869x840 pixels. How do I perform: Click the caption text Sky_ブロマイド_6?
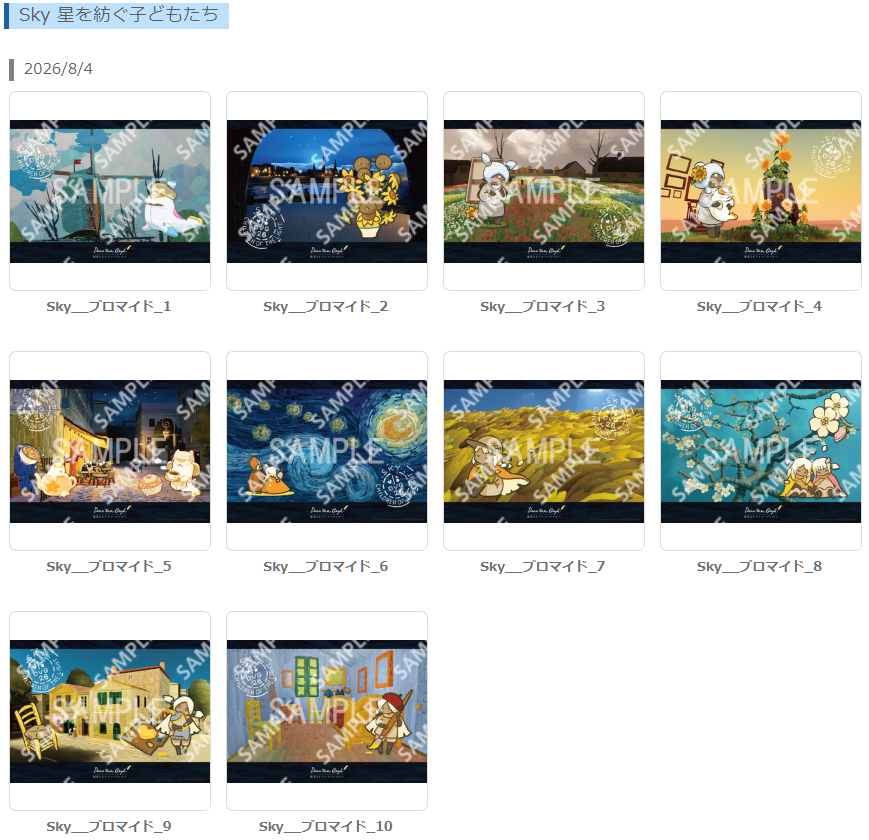[326, 566]
